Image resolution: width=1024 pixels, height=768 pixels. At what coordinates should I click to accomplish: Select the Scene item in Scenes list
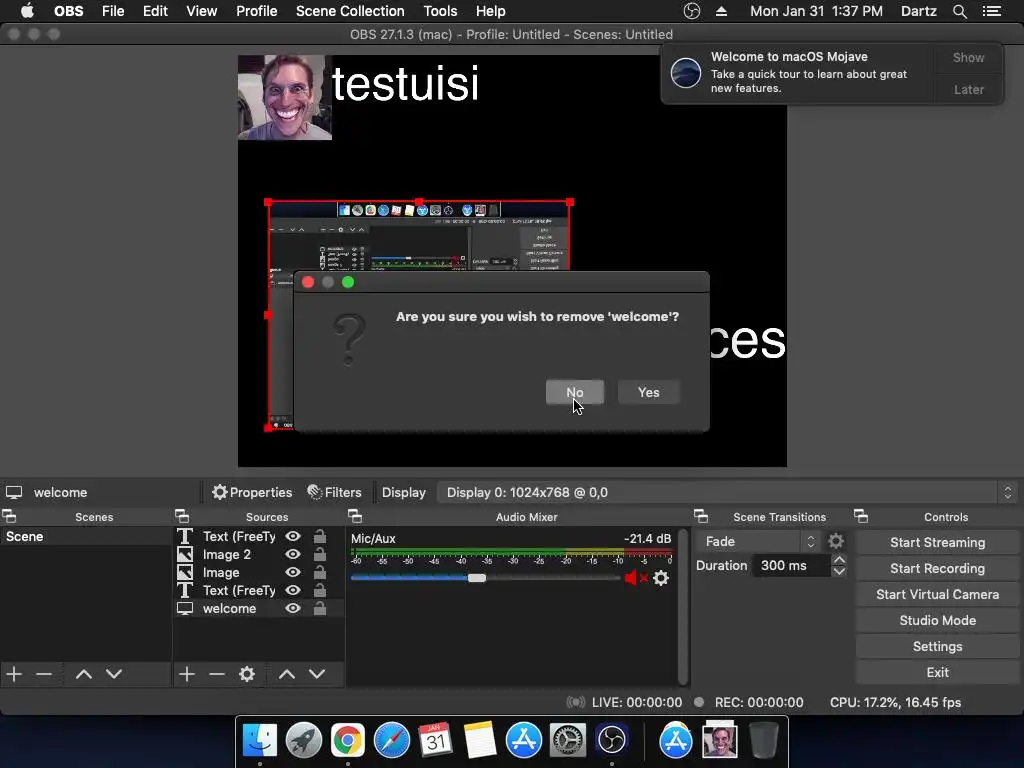(x=86, y=536)
